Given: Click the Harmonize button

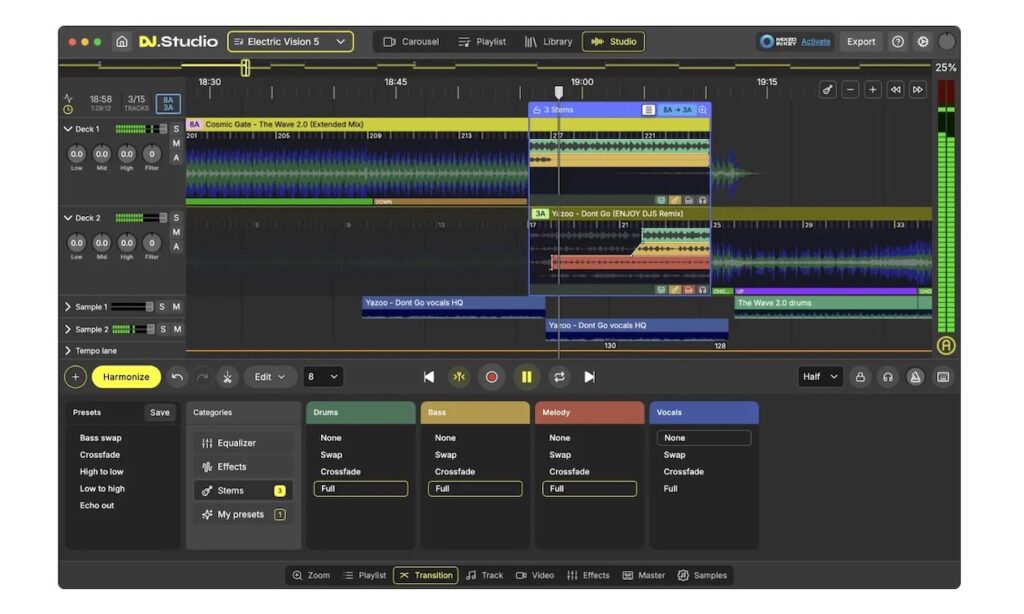Looking at the screenshot, I should click(x=126, y=377).
